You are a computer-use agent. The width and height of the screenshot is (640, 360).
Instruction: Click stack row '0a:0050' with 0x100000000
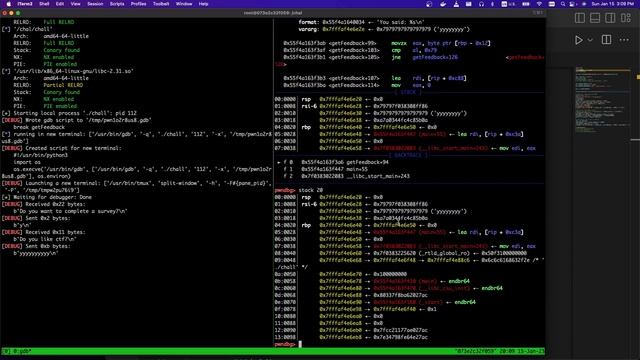tap(341, 274)
